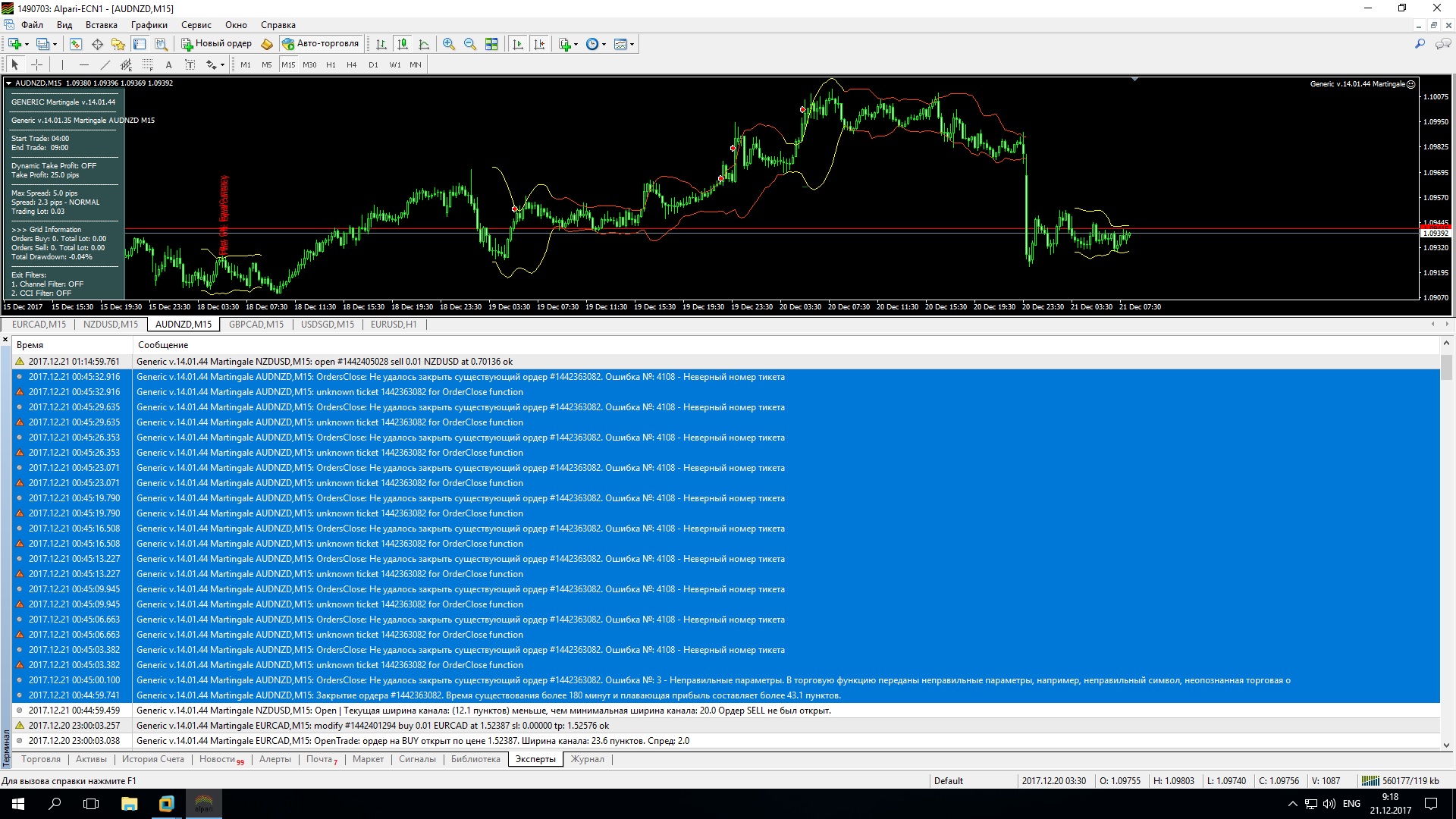1456x819 pixels.
Task: Open File Explorer from the taskbar
Action: (x=129, y=804)
